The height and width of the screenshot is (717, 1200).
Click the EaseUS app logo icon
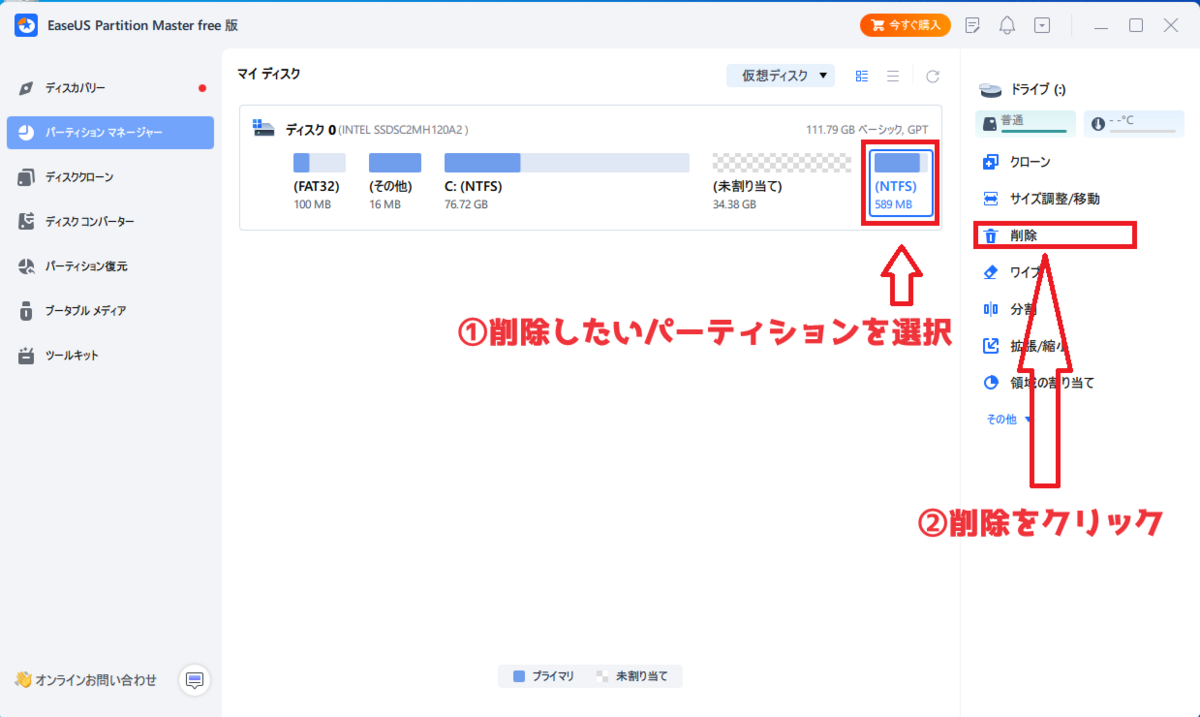pos(26,25)
